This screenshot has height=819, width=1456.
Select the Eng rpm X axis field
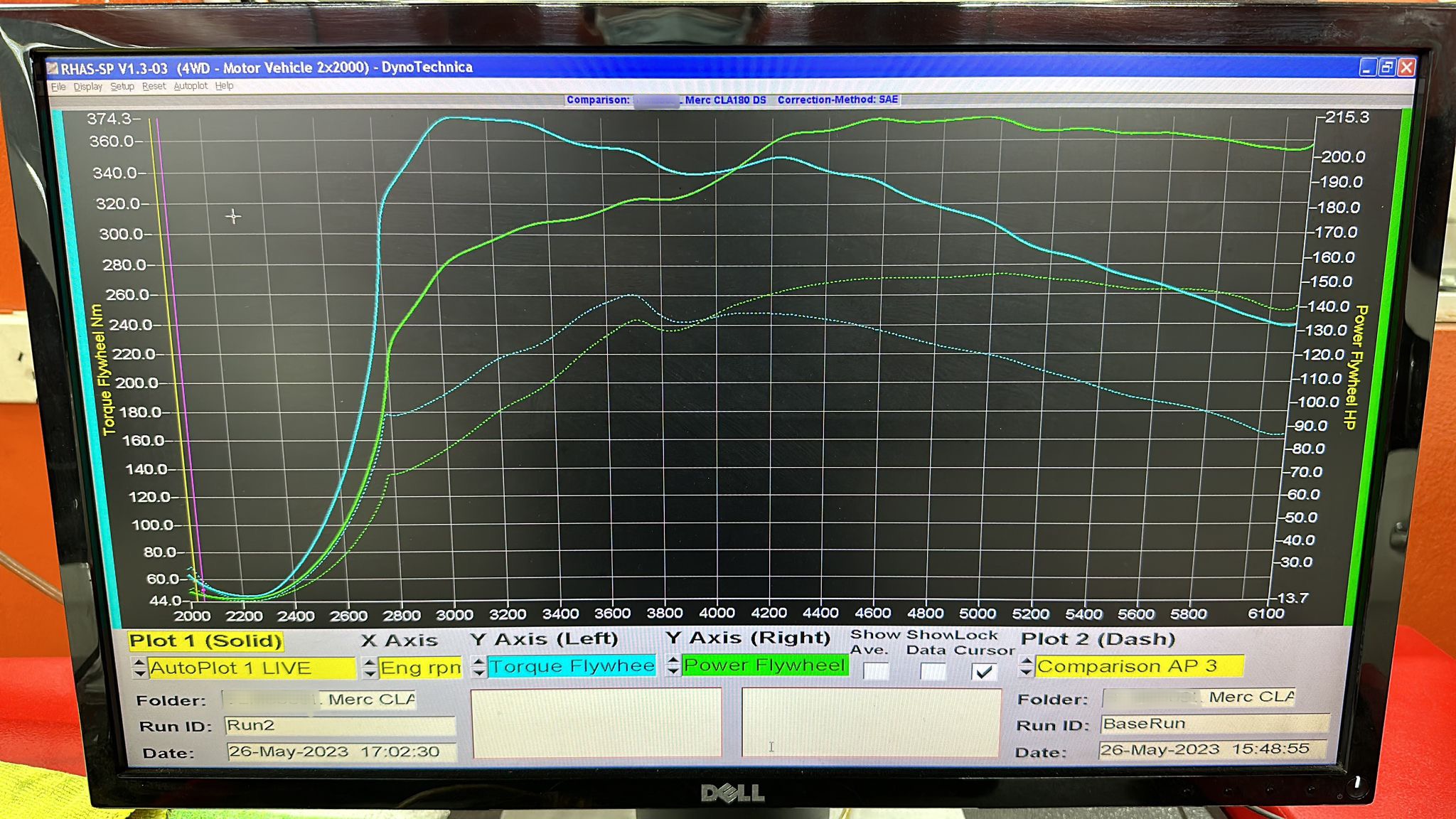(420, 668)
